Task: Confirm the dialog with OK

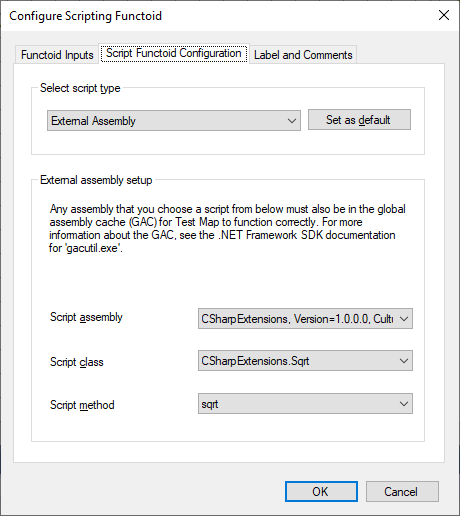Action: click(321, 491)
